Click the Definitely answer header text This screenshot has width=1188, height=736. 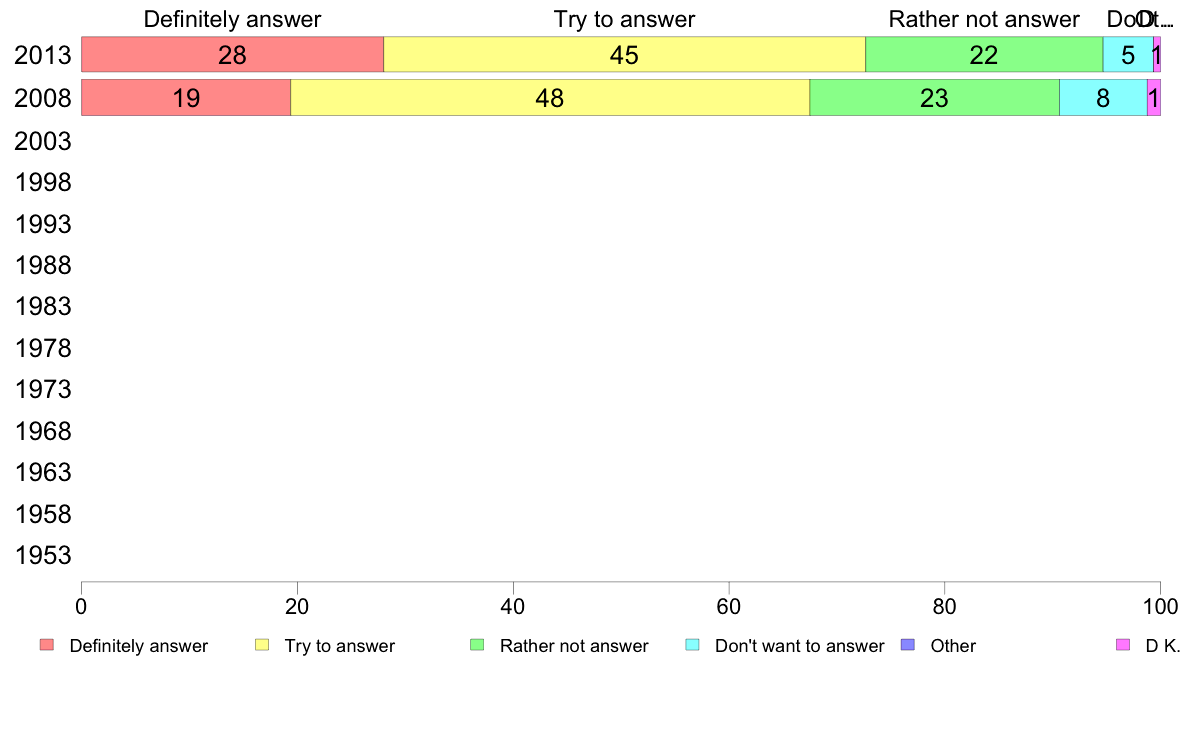[x=233, y=19]
